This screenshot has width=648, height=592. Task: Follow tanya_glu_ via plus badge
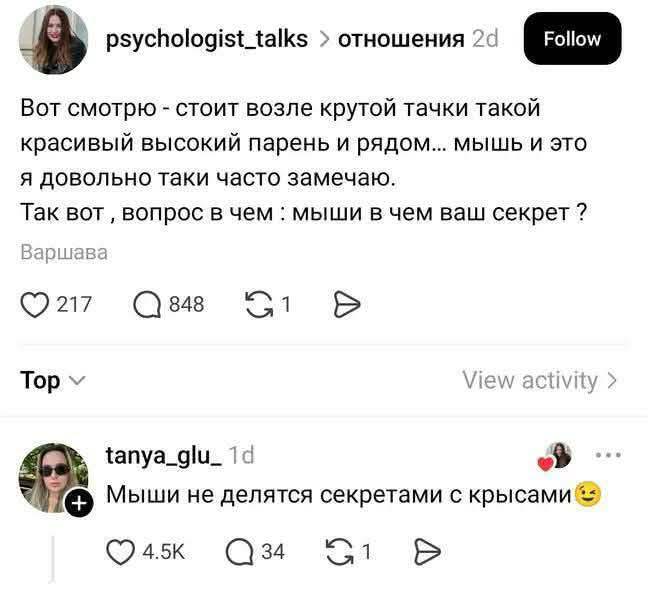(x=77, y=507)
